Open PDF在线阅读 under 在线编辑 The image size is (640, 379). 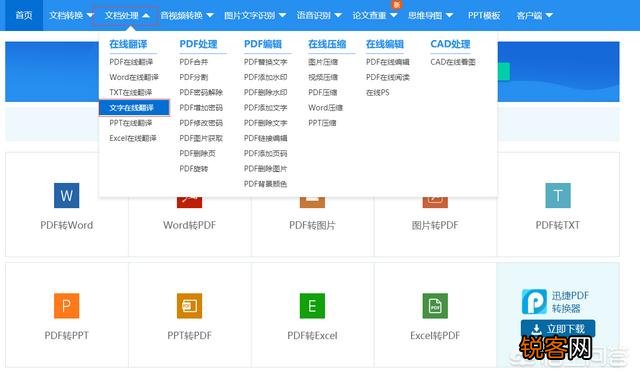[388, 77]
